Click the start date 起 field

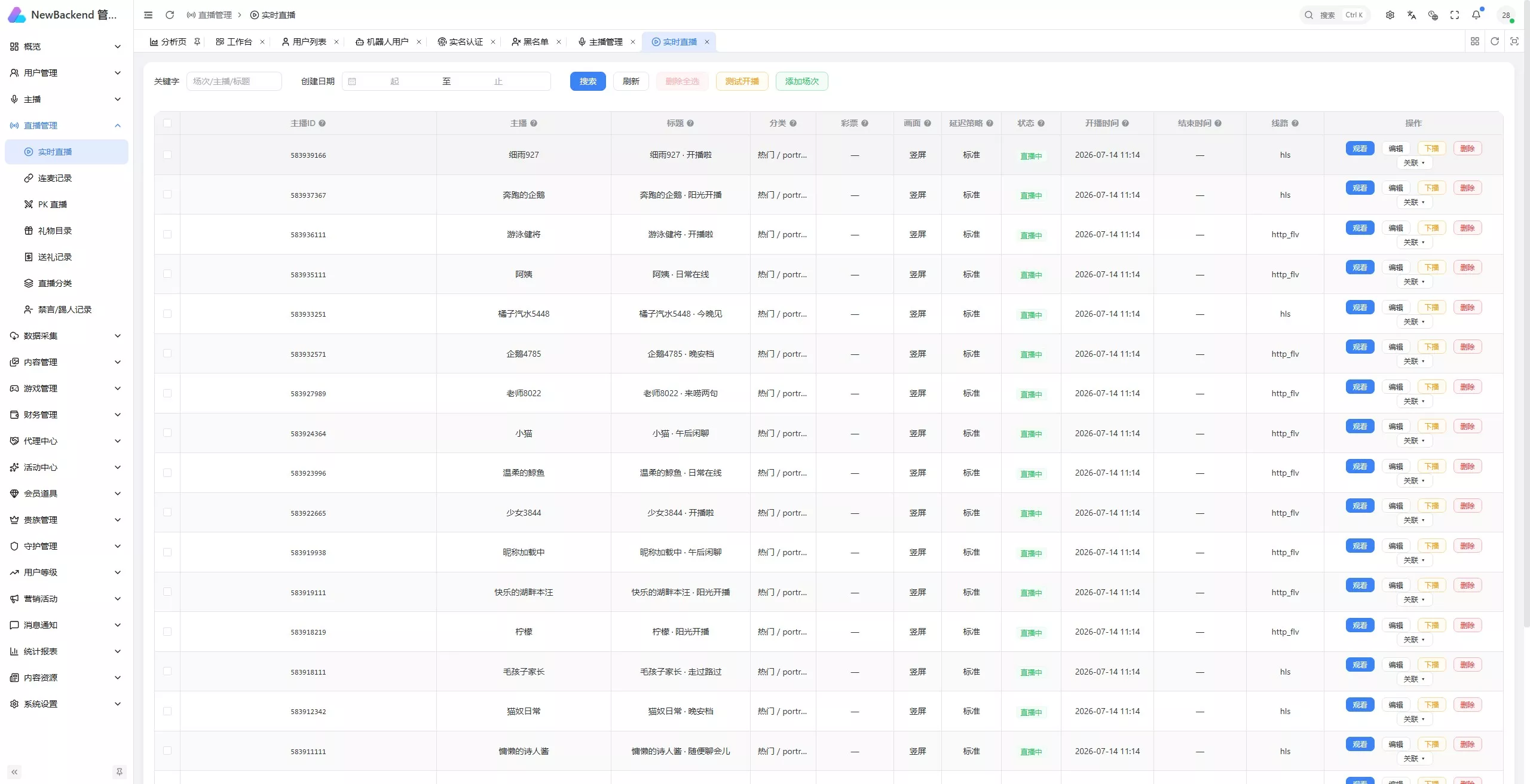pos(394,81)
